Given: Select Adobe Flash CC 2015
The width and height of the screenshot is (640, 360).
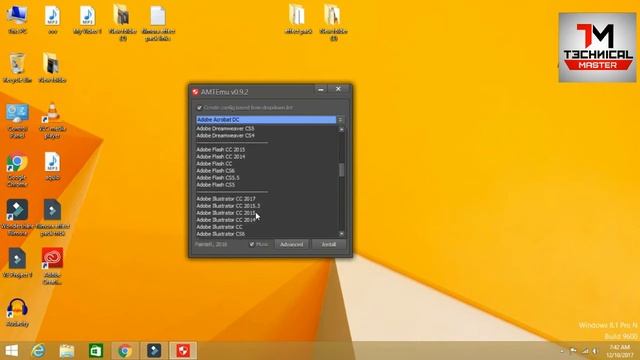Looking at the screenshot, I should [221, 150].
